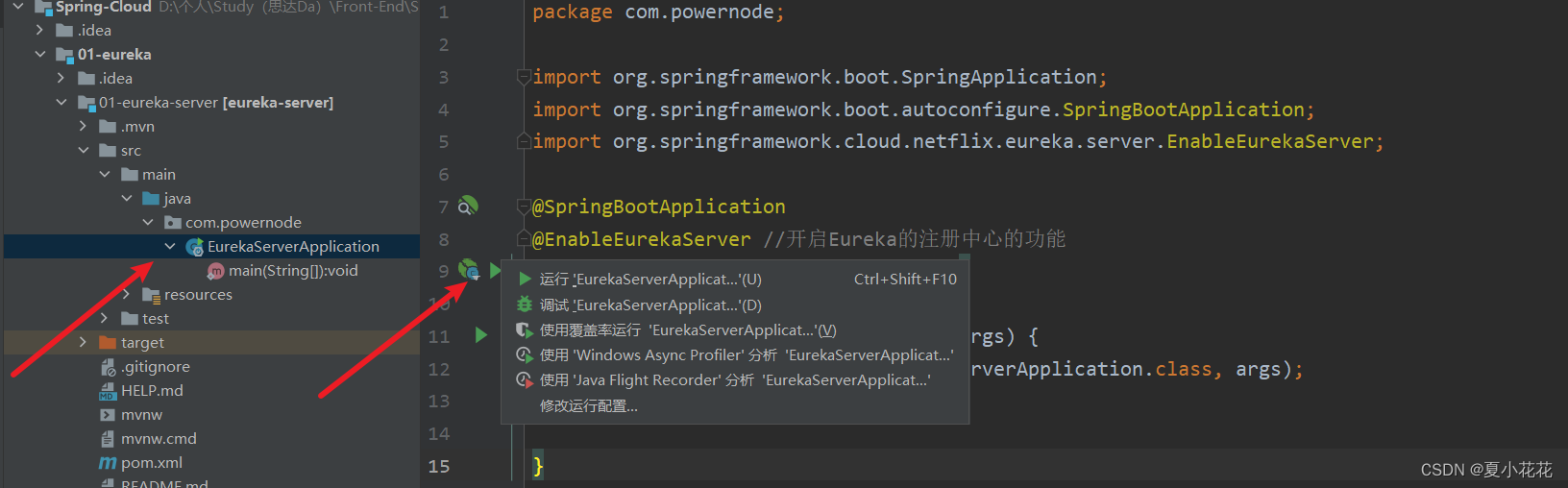Image resolution: width=1568 pixels, height=488 pixels.
Task: Click the resources folder icon
Action: click(151, 295)
